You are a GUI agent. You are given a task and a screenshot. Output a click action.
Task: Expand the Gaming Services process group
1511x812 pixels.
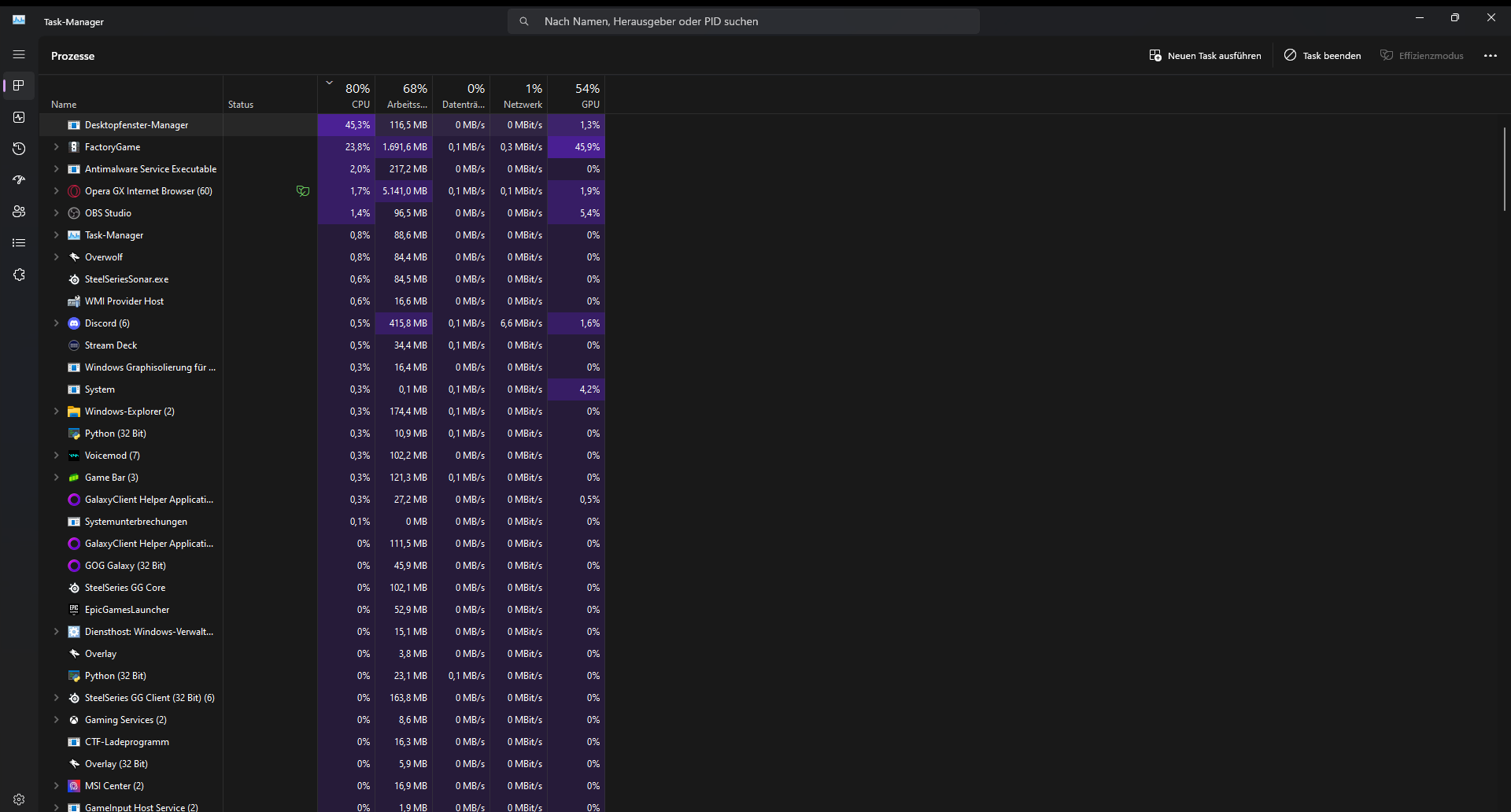point(56,720)
